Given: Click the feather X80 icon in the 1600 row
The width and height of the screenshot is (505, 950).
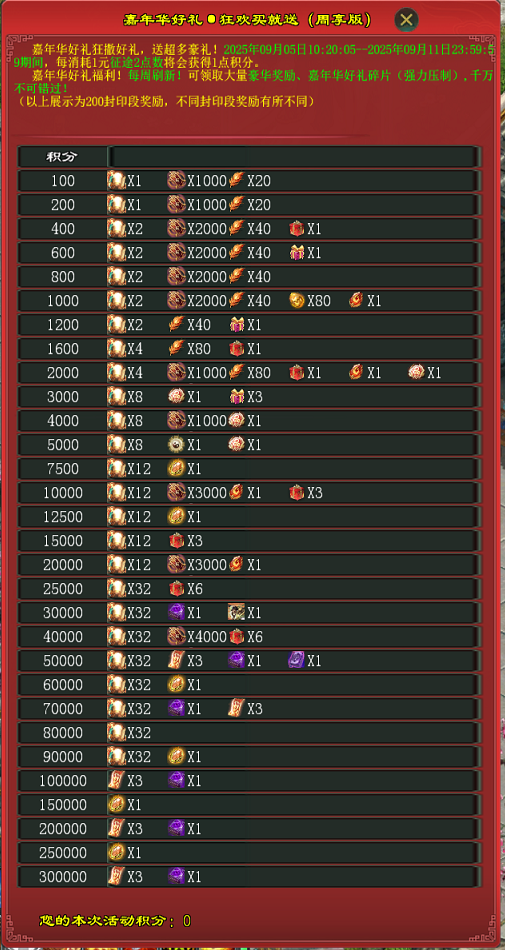Looking at the screenshot, I should (x=176, y=348).
